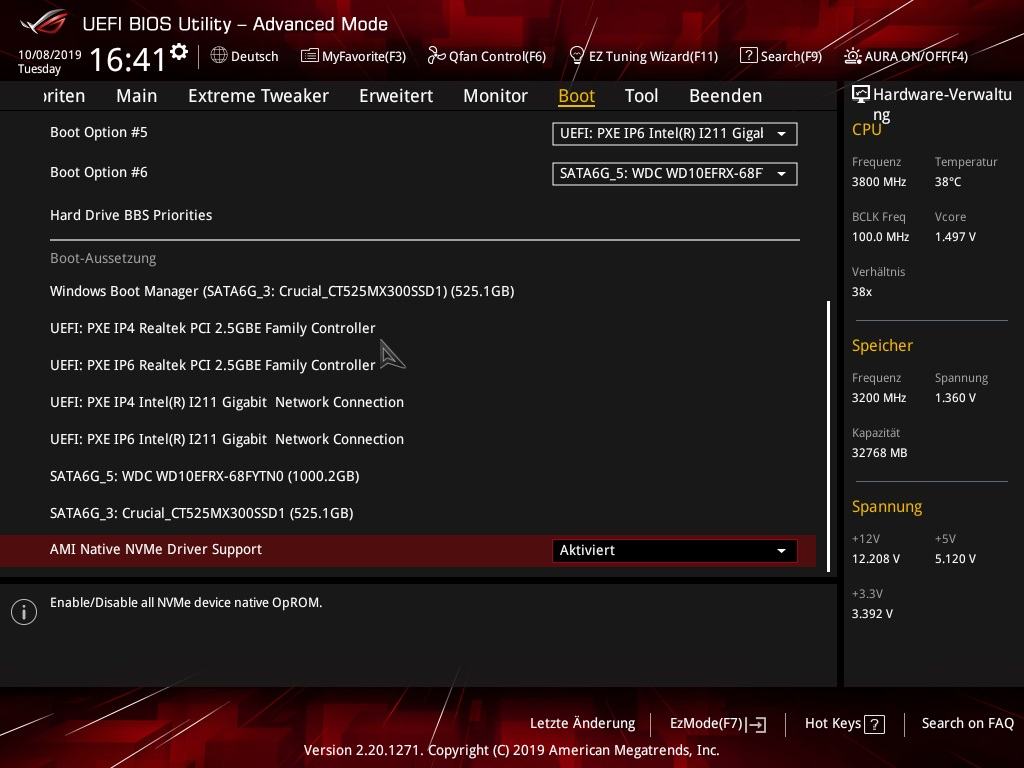Click the 16:41 clock display
The width and height of the screenshot is (1024, 768).
tap(127, 59)
